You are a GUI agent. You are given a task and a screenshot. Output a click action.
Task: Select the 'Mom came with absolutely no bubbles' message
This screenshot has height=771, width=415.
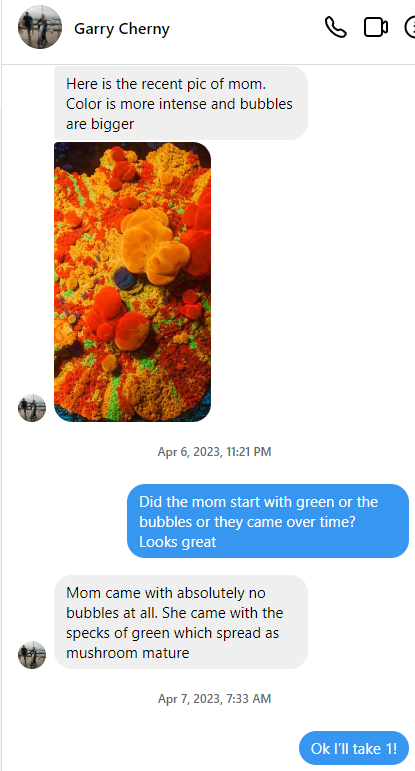tap(181, 622)
